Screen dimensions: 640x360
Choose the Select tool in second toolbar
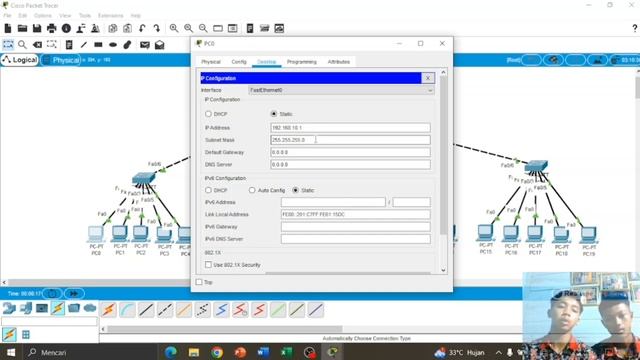coord(8,44)
